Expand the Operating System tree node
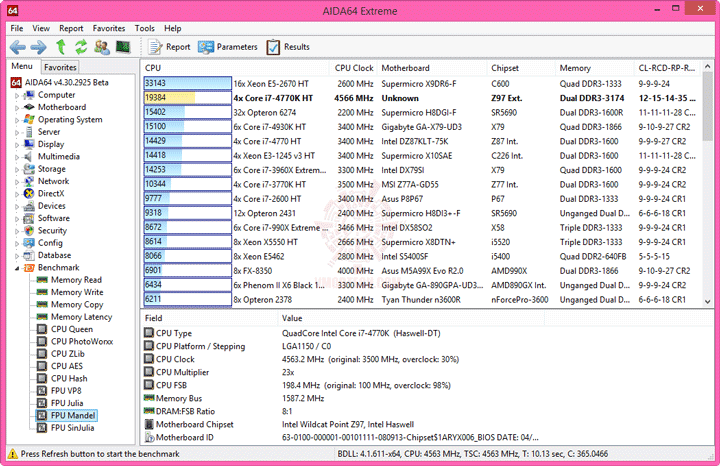720x466 pixels. coord(17,120)
